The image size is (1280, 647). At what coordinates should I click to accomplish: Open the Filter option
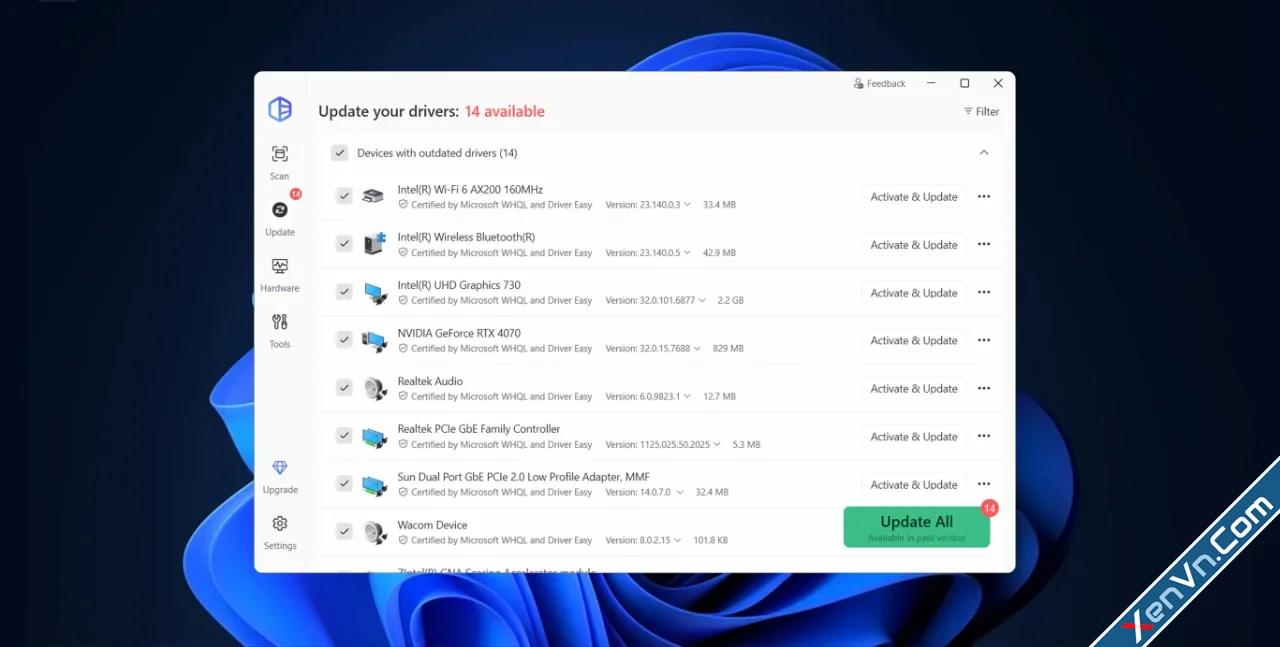(982, 112)
